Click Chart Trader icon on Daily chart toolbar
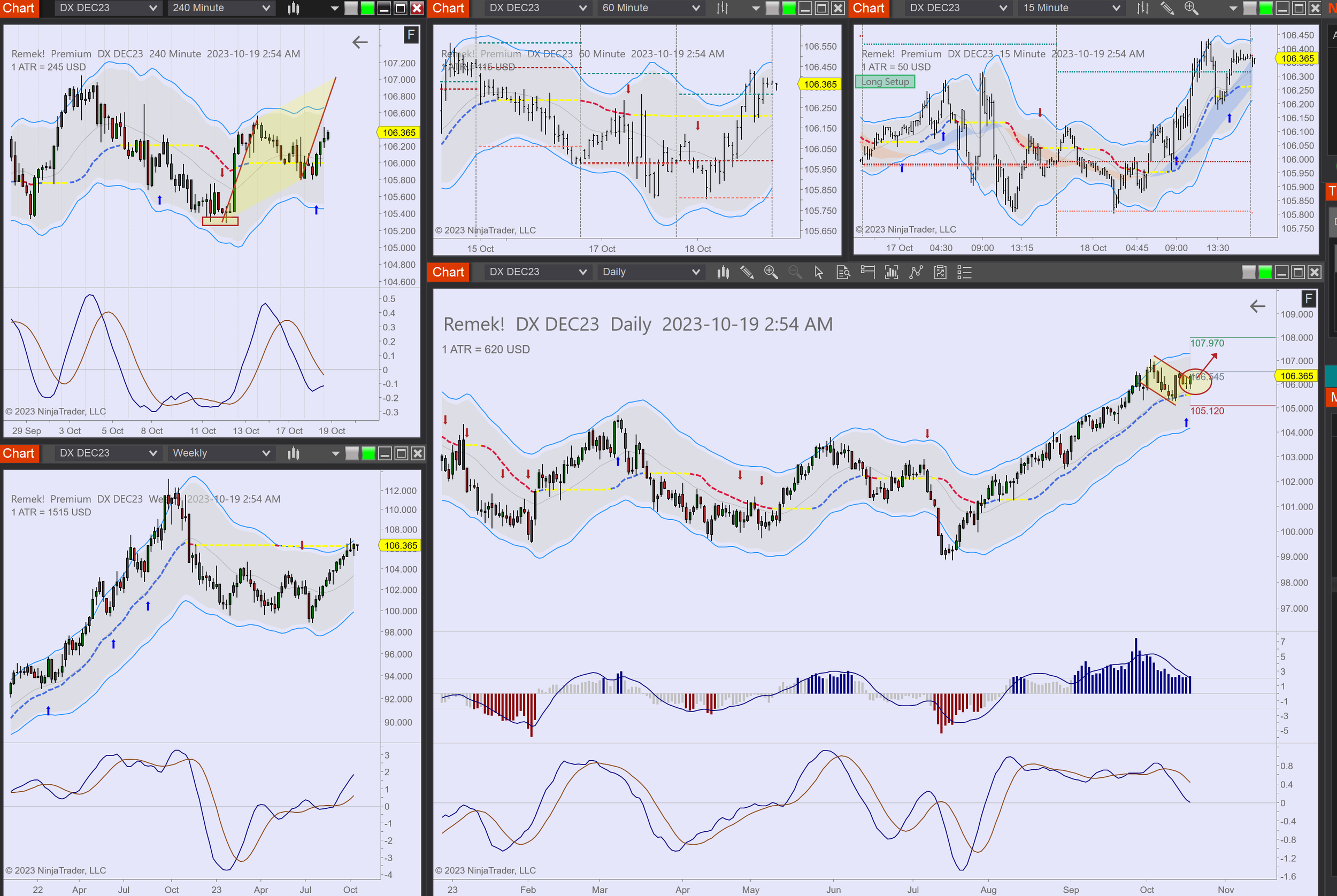This screenshot has width=1337, height=896. (867, 272)
